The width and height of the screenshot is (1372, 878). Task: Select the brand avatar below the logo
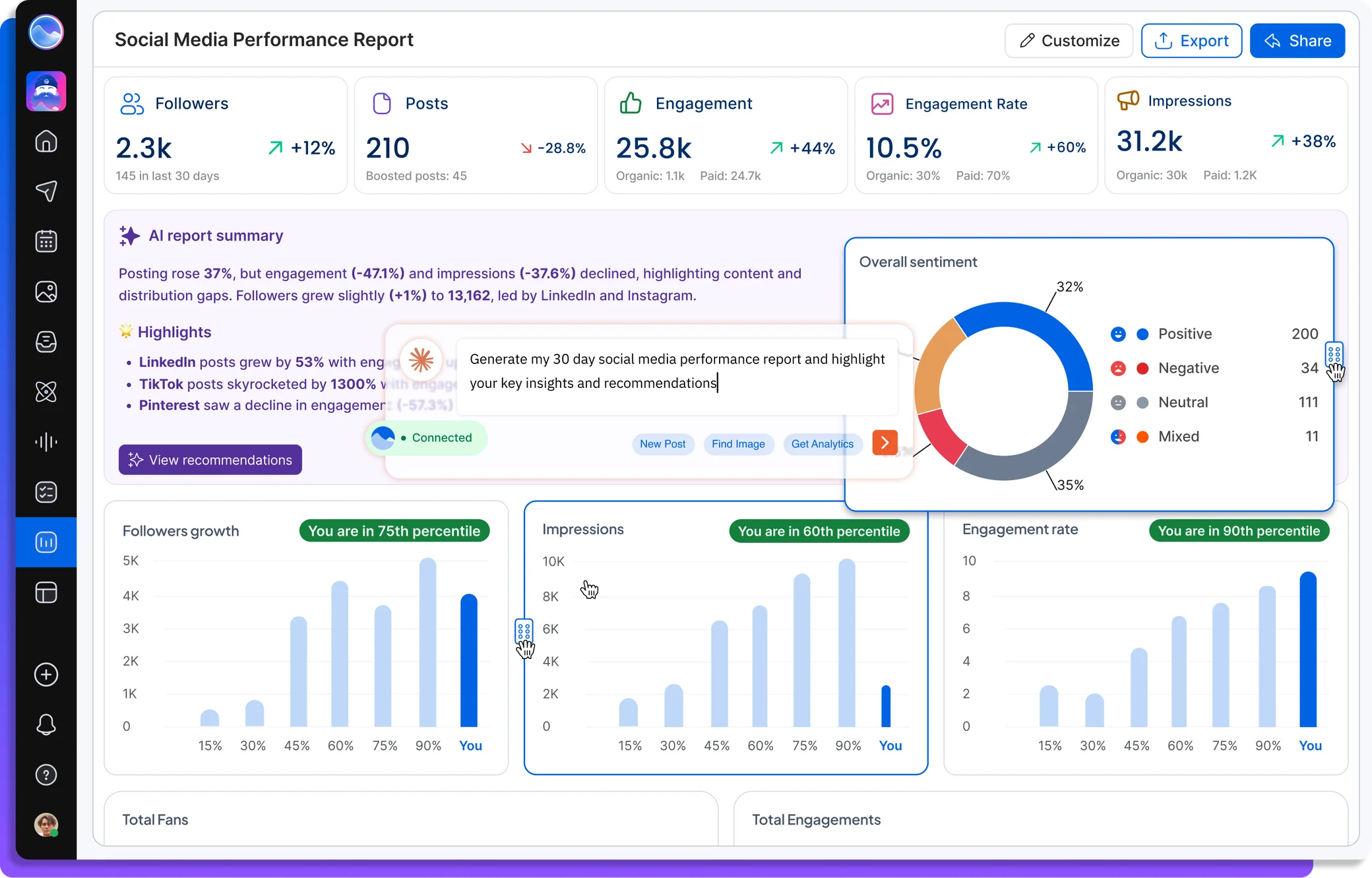point(46,91)
